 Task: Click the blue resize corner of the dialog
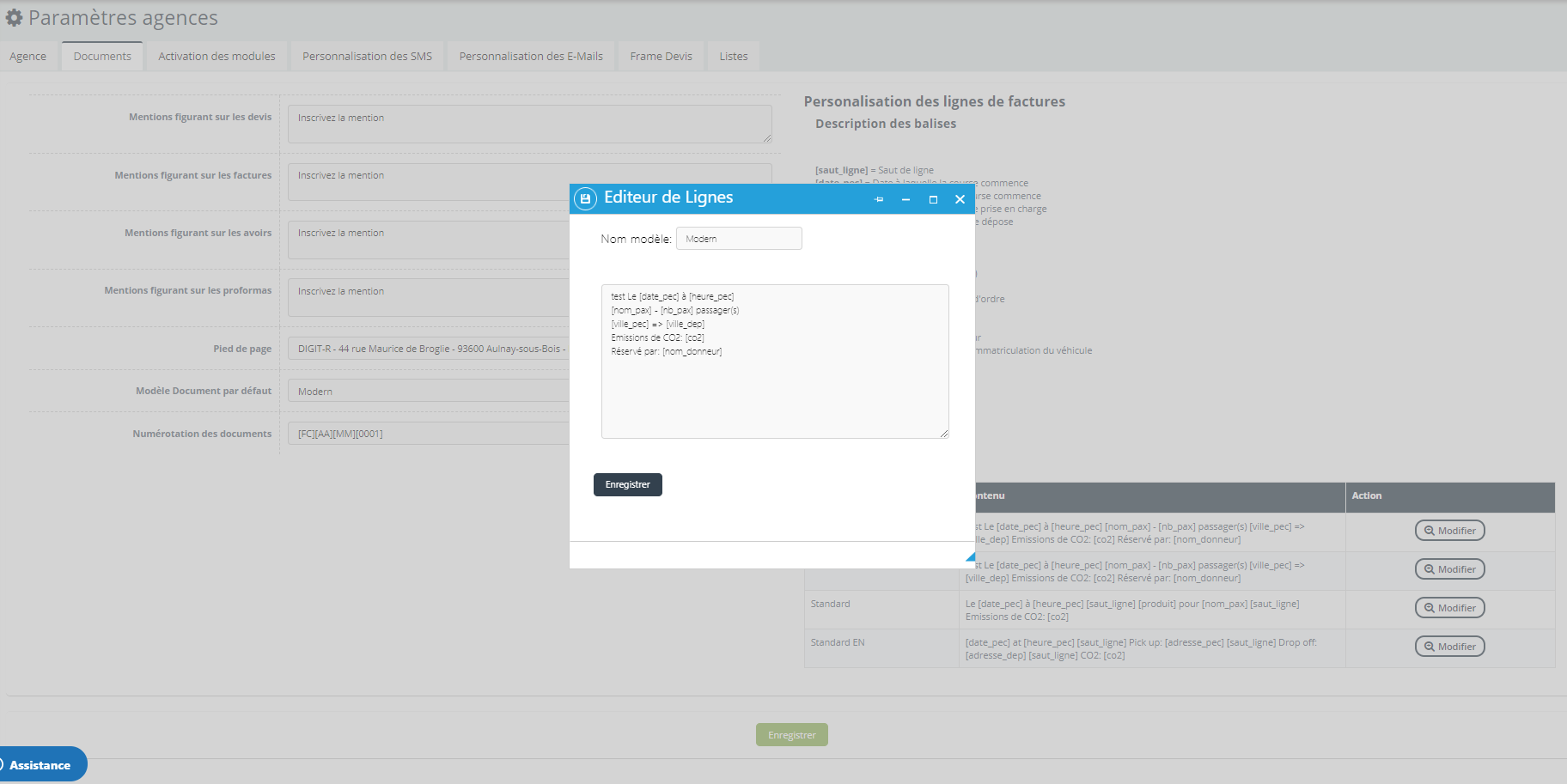pyautogui.click(x=970, y=557)
